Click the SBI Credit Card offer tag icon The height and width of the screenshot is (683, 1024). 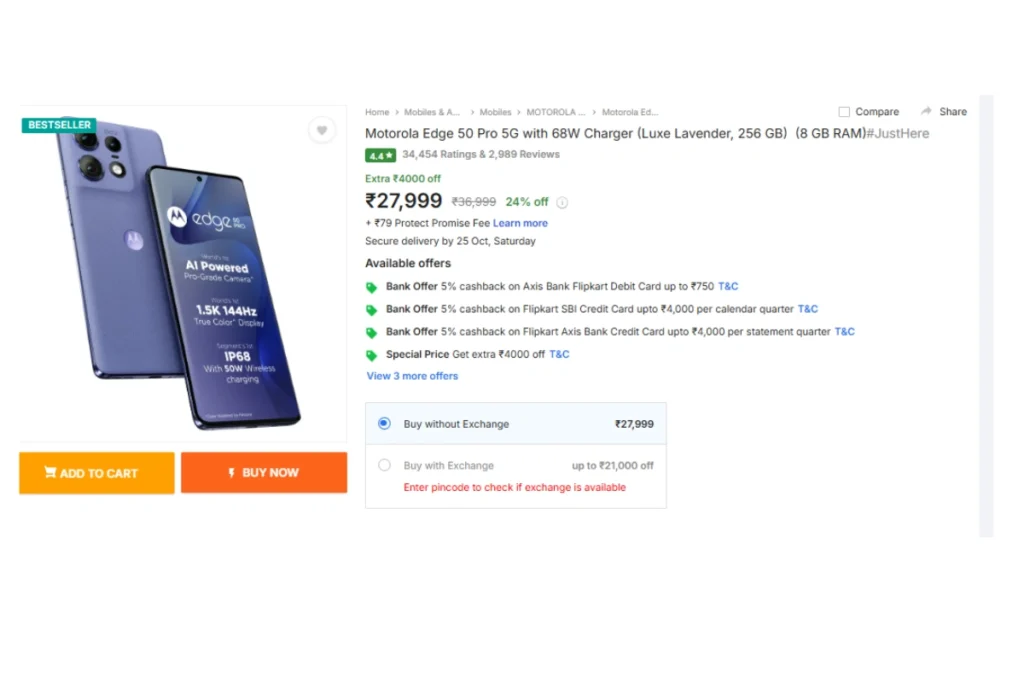pyautogui.click(x=372, y=310)
